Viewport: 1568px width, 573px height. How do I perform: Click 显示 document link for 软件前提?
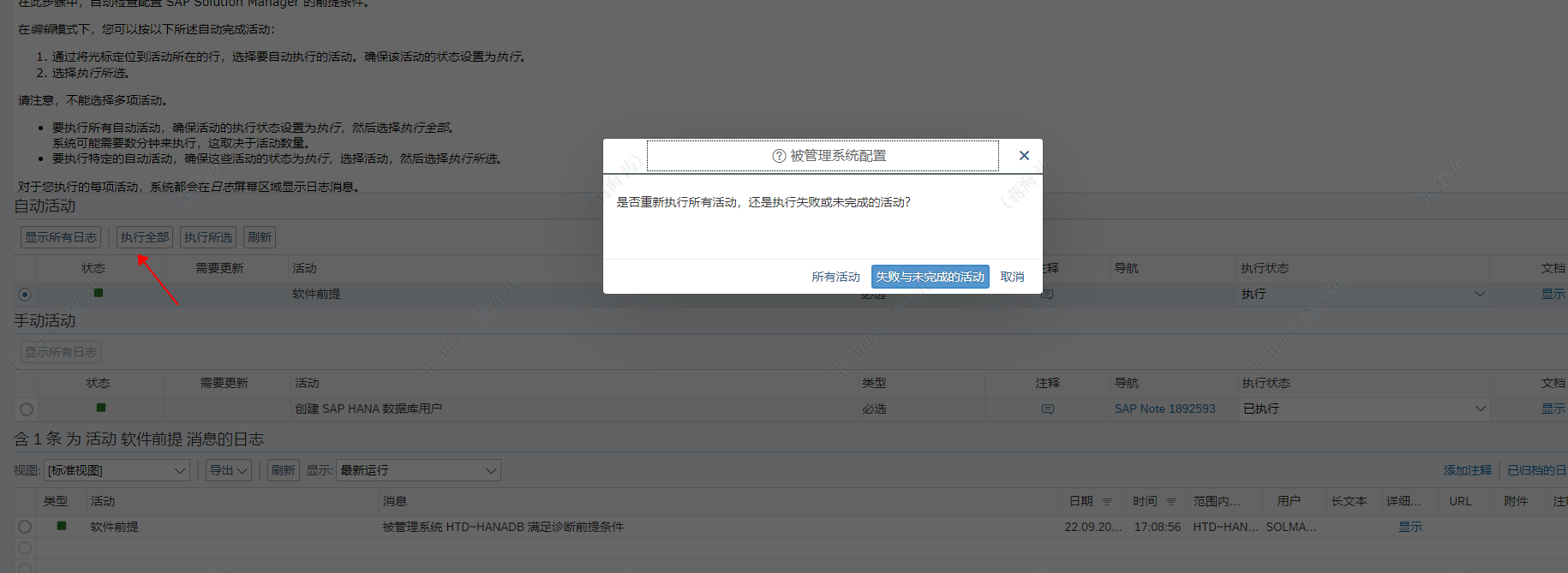pyautogui.click(x=1553, y=294)
